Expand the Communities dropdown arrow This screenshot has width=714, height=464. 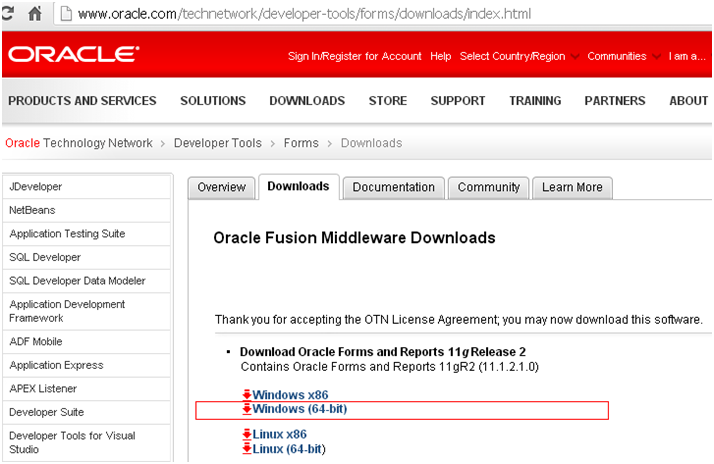(x=656, y=56)
